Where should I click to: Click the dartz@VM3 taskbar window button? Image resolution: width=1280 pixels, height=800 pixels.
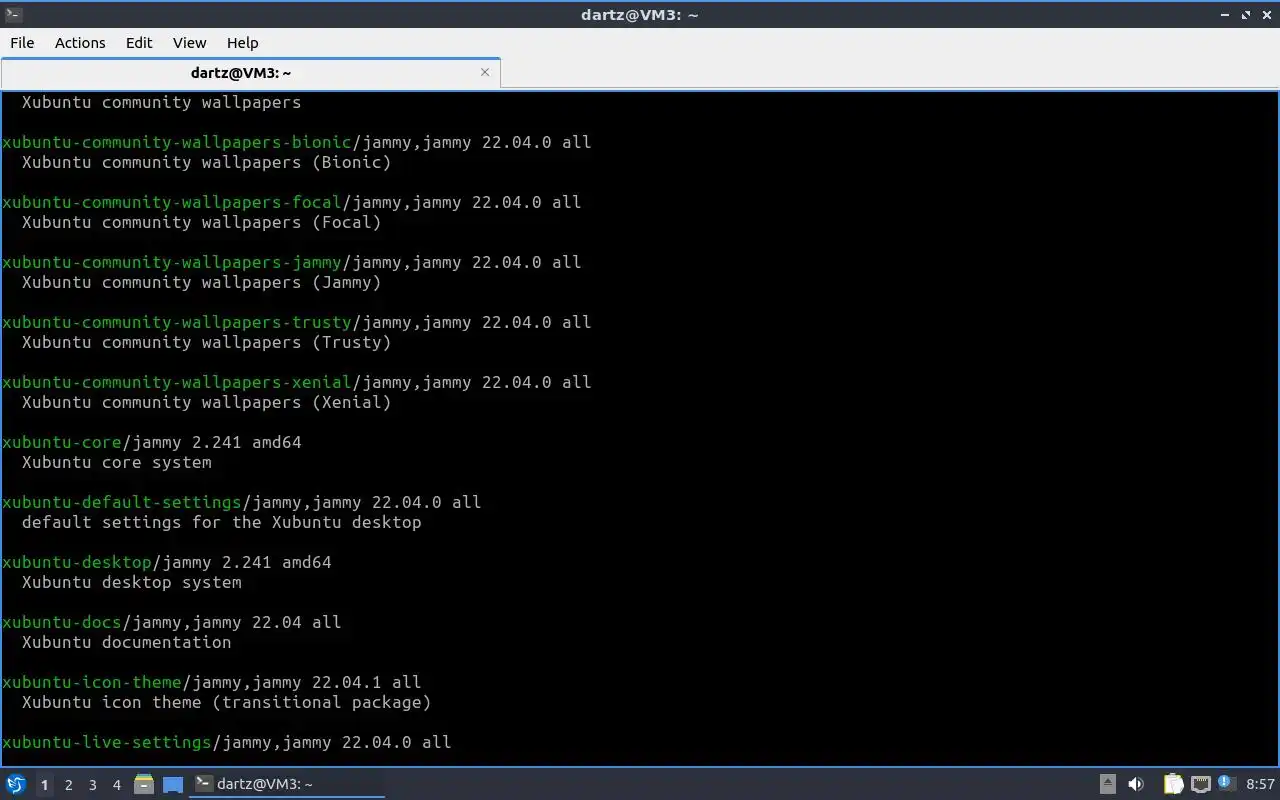[288, 784]
